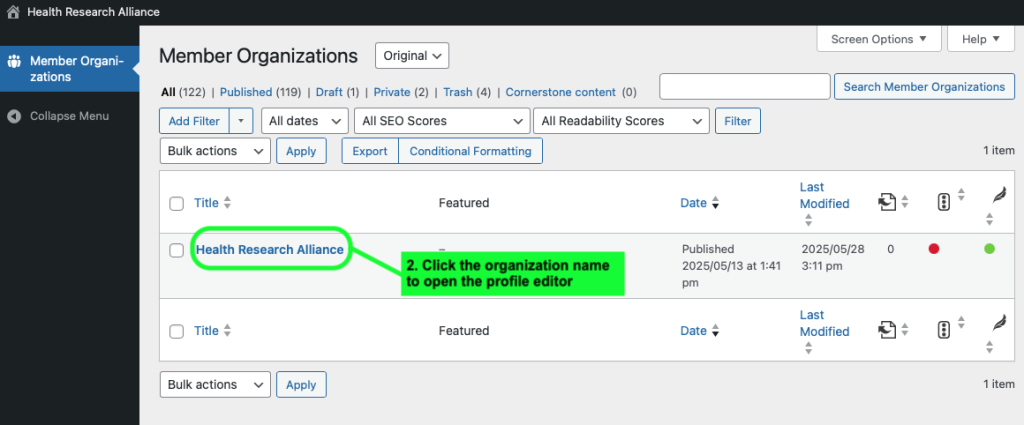Open the All dates dropdown
The height and width of the screenshot is (425, 1024).
point(305,121)
